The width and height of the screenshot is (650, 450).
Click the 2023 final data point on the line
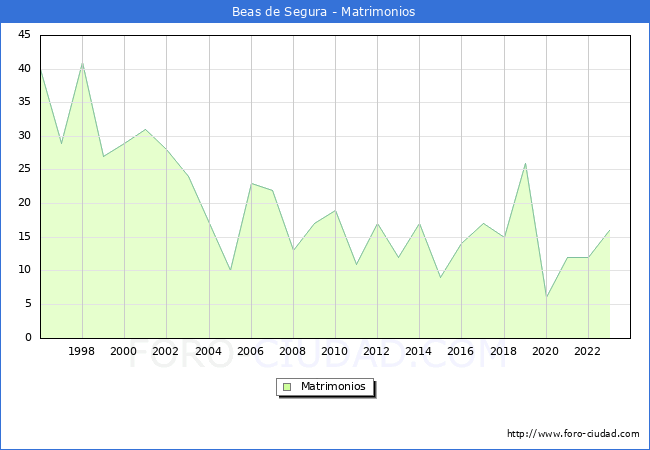[609, 230]
